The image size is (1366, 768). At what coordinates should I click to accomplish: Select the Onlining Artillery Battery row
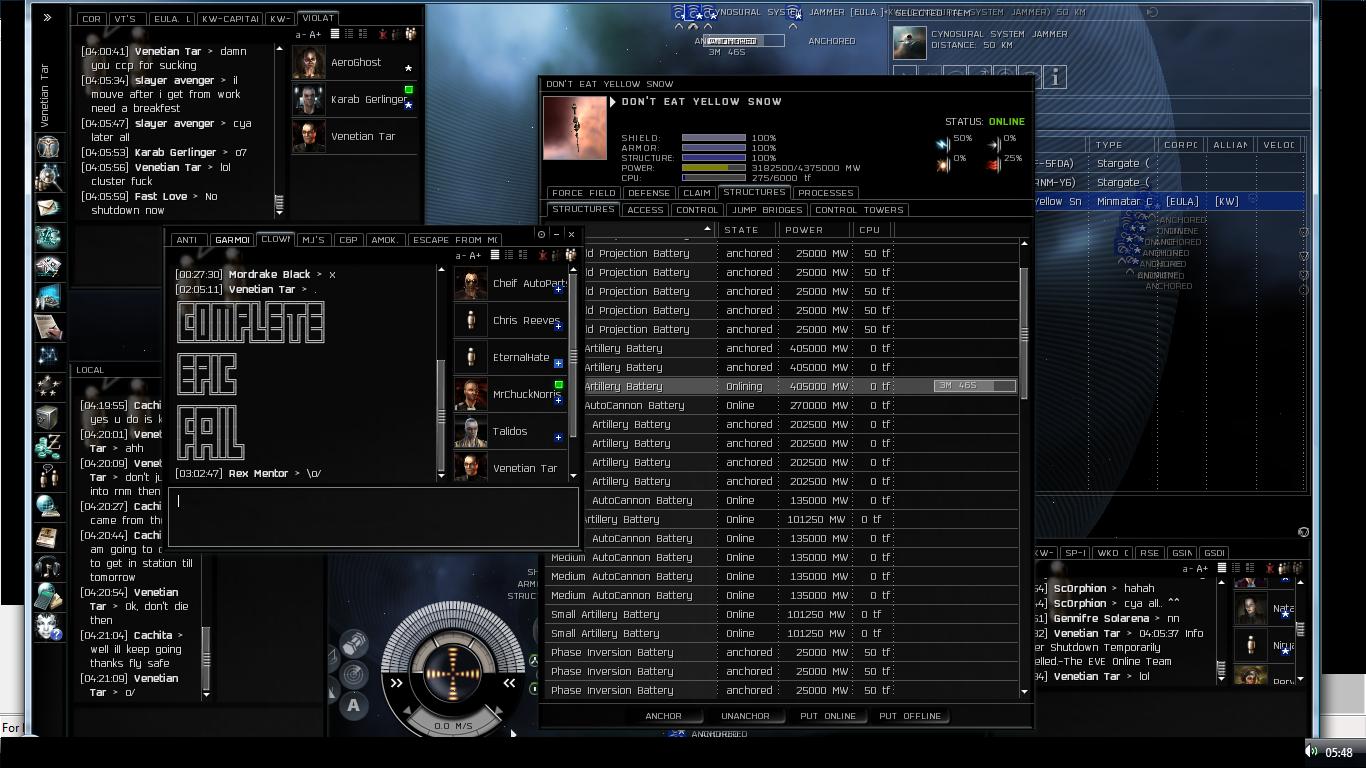782,386
